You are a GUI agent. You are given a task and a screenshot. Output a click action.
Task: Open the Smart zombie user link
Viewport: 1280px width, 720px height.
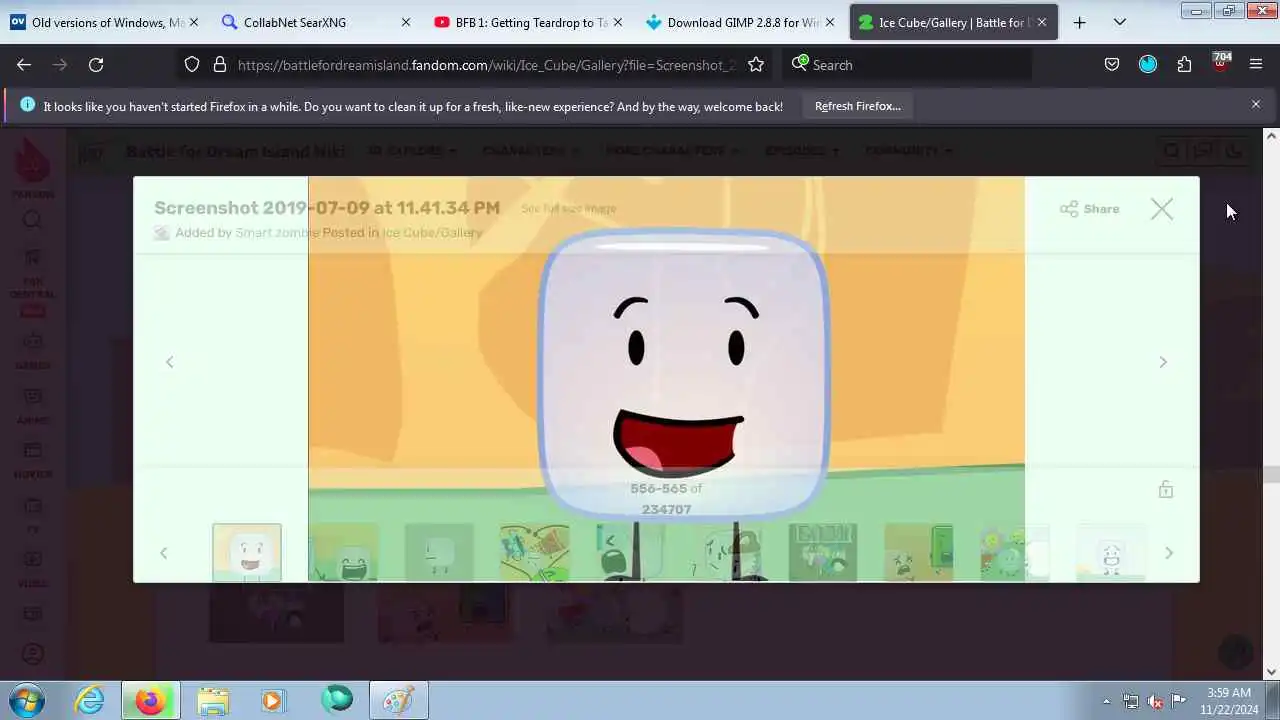click(277, 233)
